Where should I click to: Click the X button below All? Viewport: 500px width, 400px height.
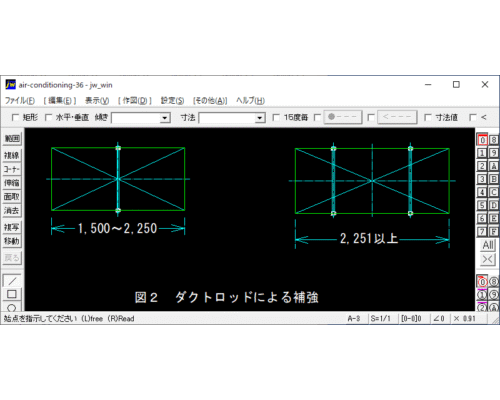(x=488, y=259)
